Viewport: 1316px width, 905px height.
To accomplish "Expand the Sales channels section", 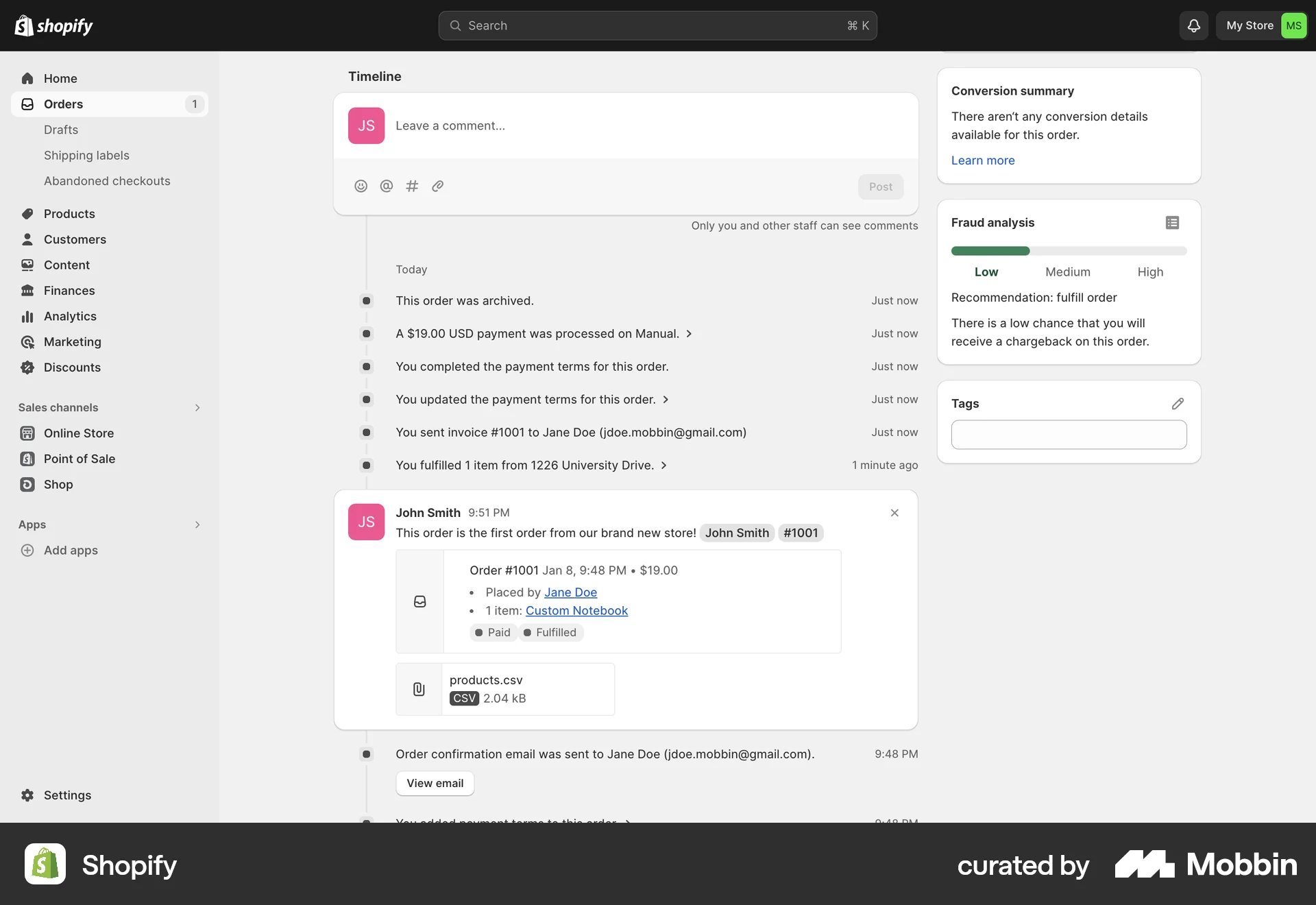I will [197, 407].
